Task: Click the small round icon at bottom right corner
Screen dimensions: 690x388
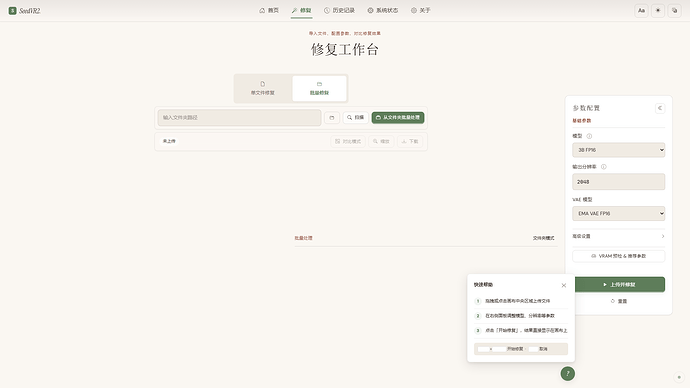Action: tap(679, 377)
